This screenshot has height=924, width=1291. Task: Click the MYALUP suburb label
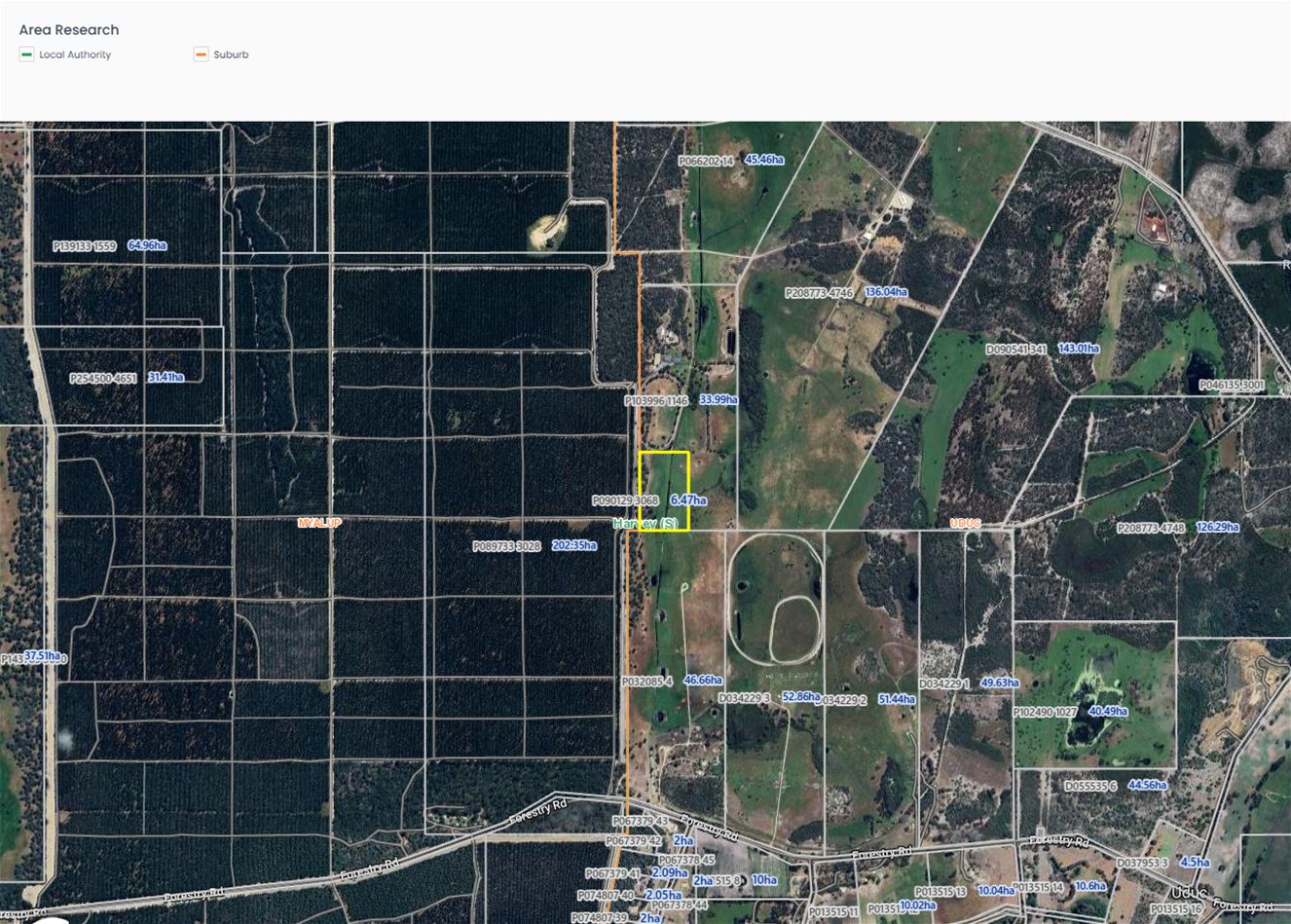(x=320, y=523)
